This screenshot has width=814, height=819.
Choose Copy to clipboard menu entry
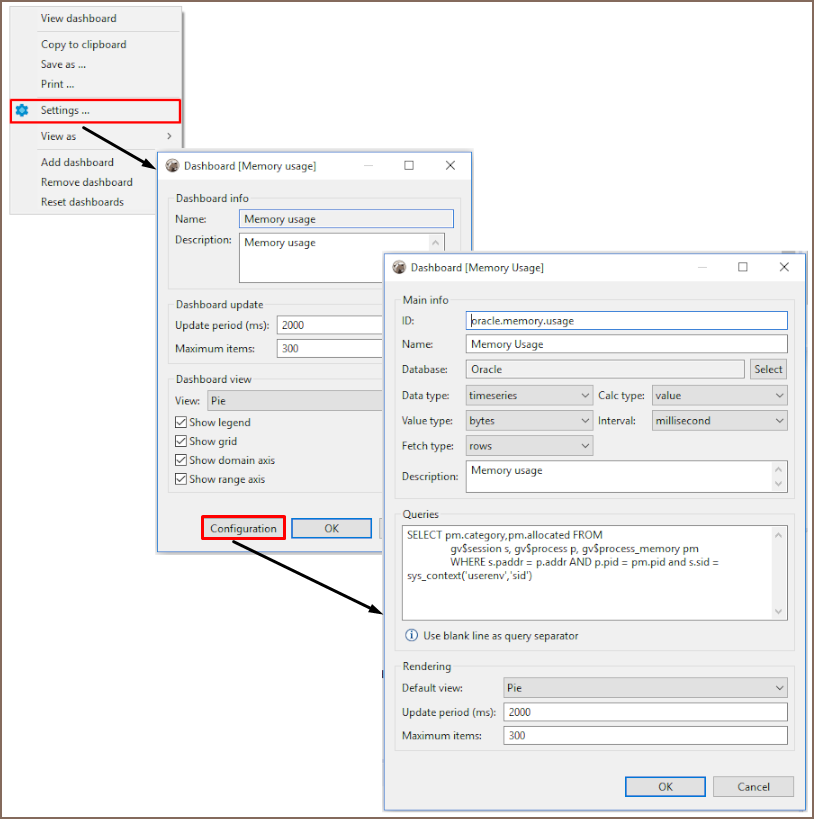tap(83, 44)
